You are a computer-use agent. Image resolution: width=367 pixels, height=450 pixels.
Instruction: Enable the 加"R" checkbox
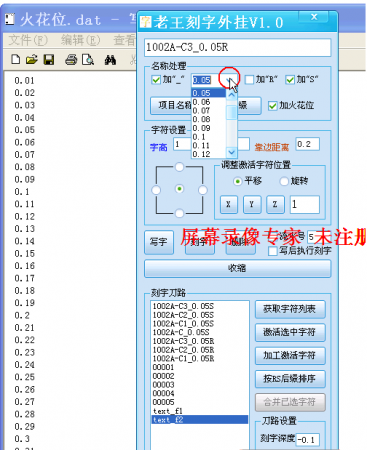249,80
